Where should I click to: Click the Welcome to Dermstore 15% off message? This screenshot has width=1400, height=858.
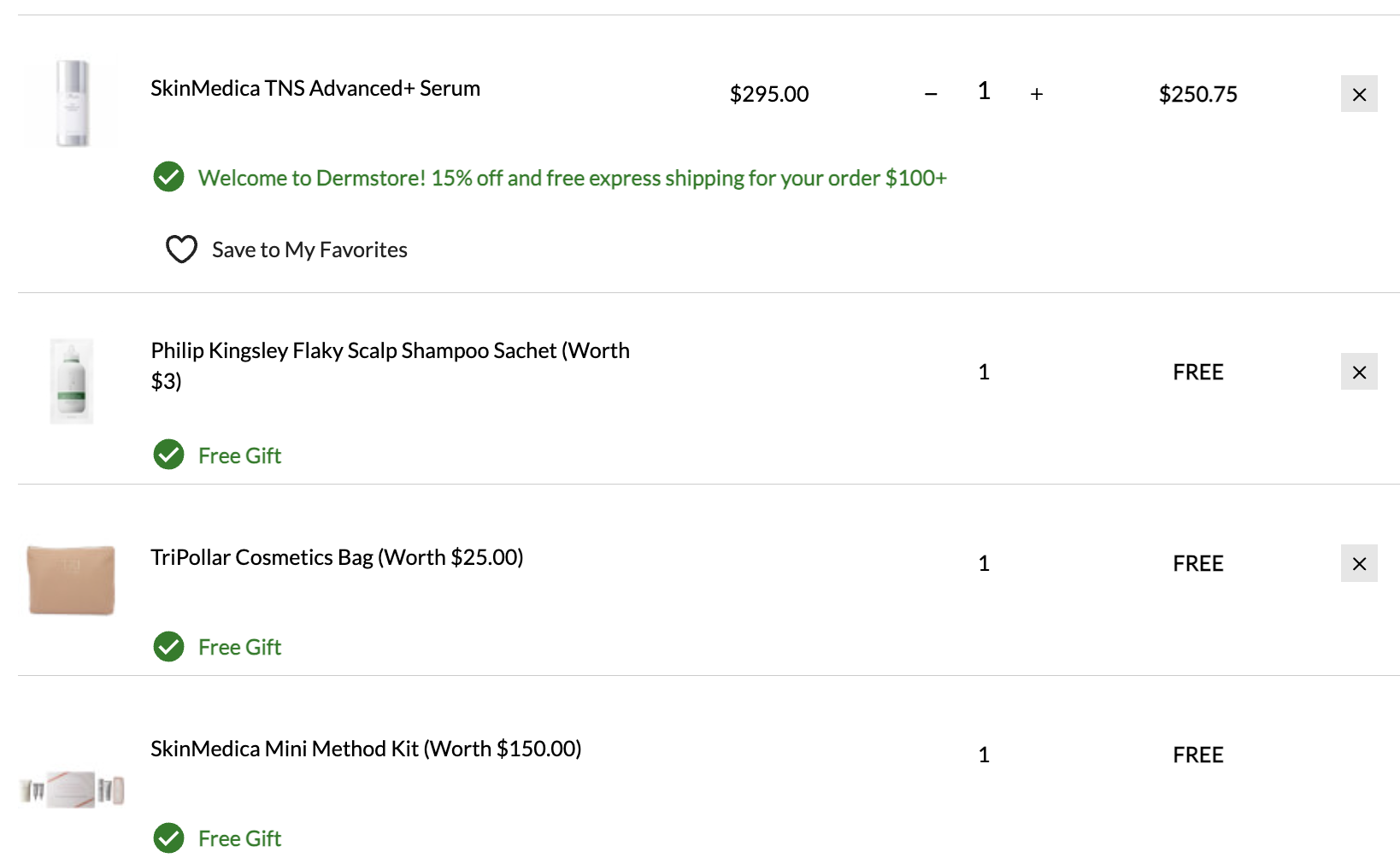573,178
